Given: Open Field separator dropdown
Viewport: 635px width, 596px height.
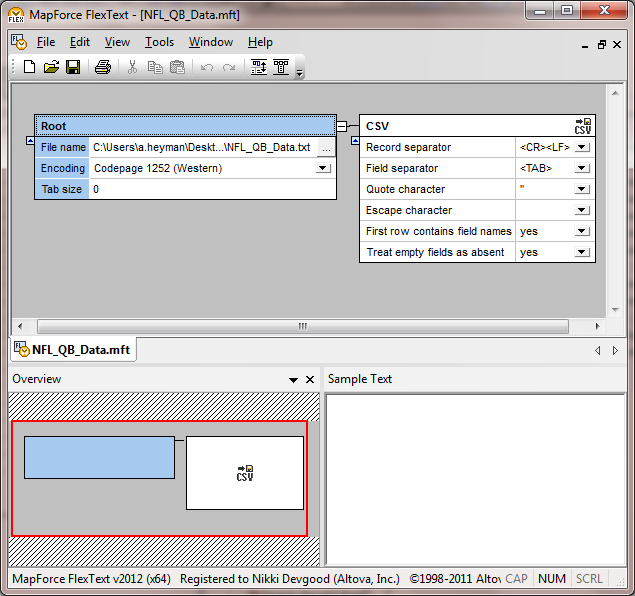Looking at the screenshot, I should click(582, 168).
